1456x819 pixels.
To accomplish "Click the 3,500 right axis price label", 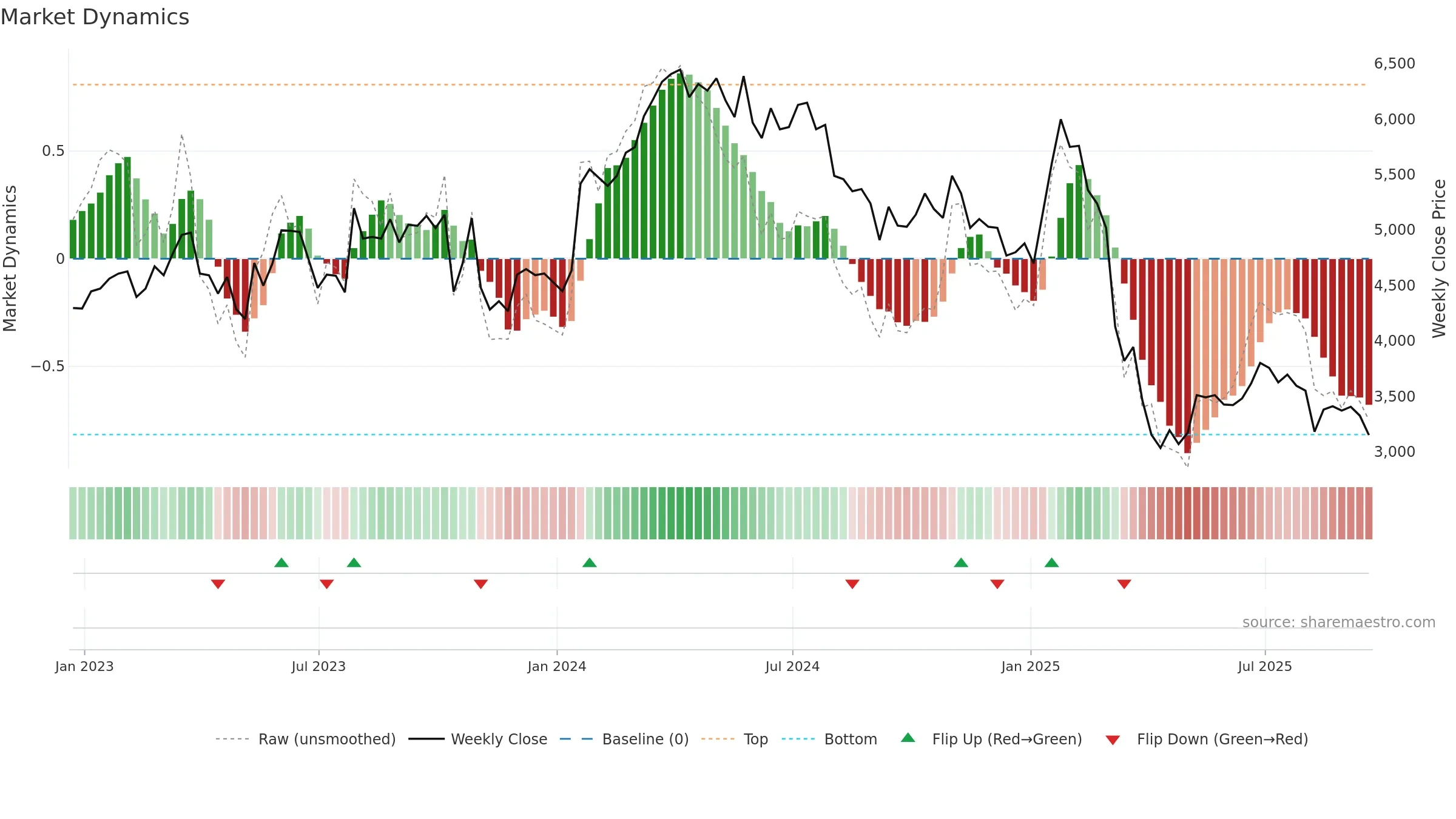I will click(1395, 396).
